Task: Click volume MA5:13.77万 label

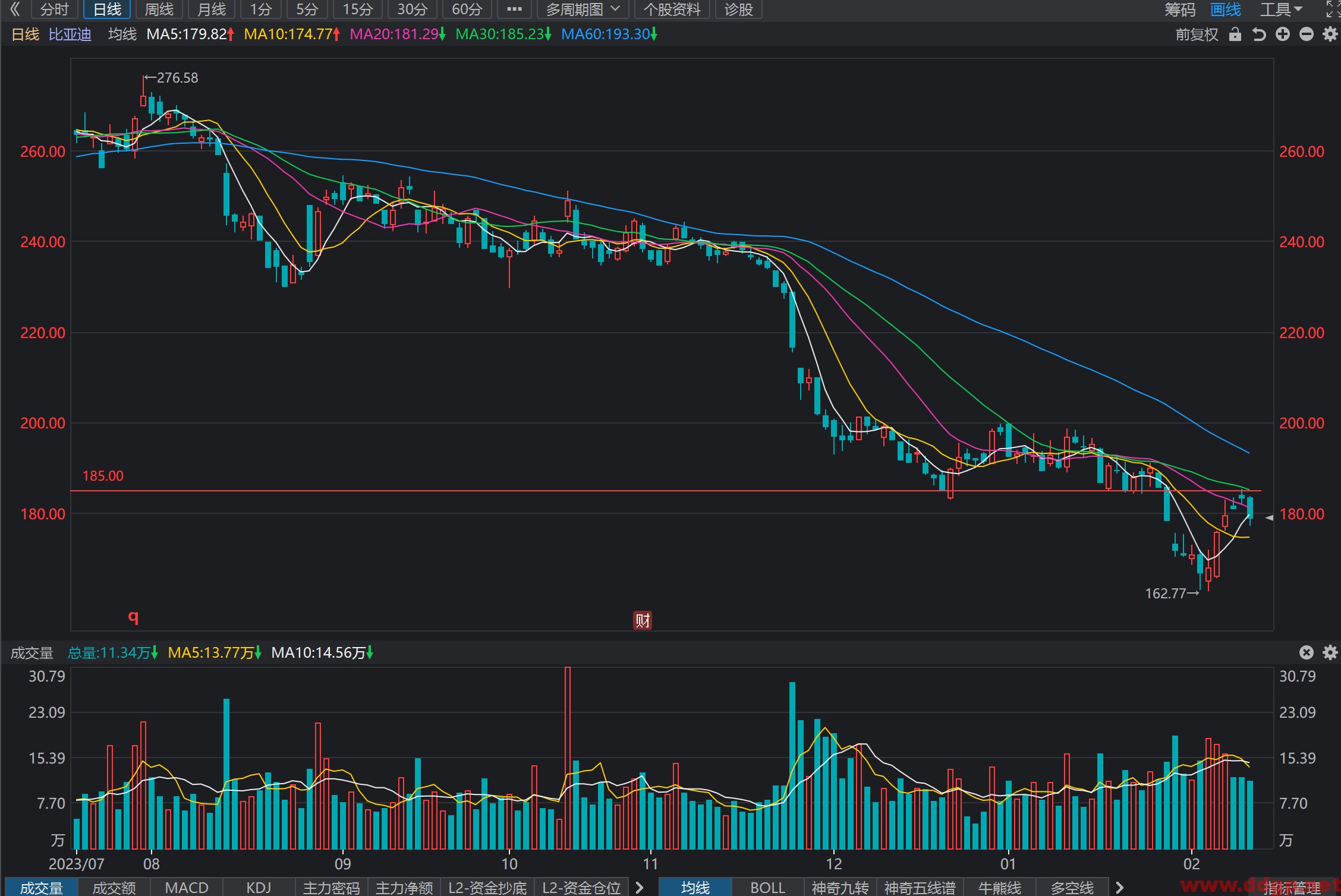Action: coord(215,653)
